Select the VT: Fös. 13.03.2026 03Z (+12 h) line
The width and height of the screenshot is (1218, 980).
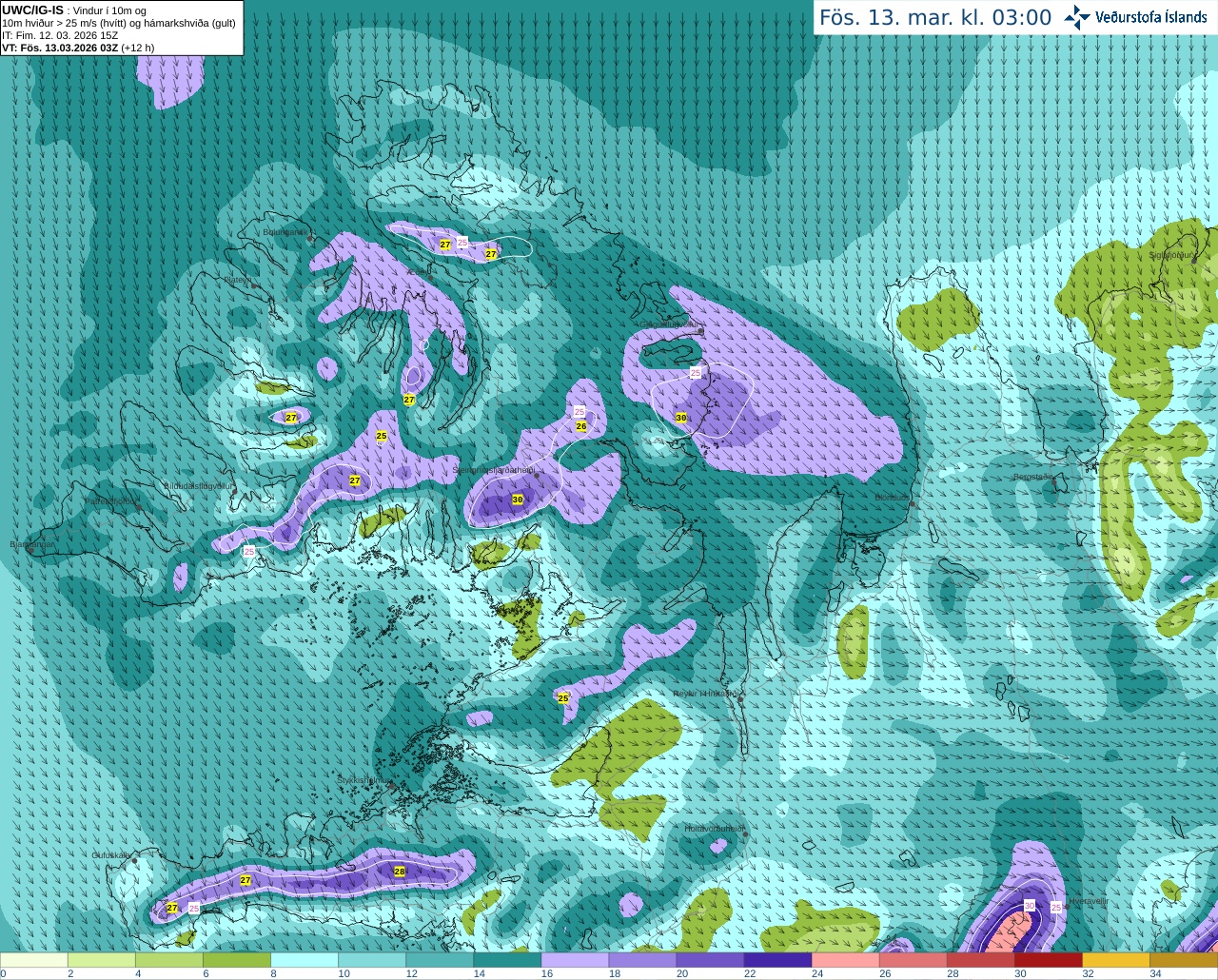point(78,48)
